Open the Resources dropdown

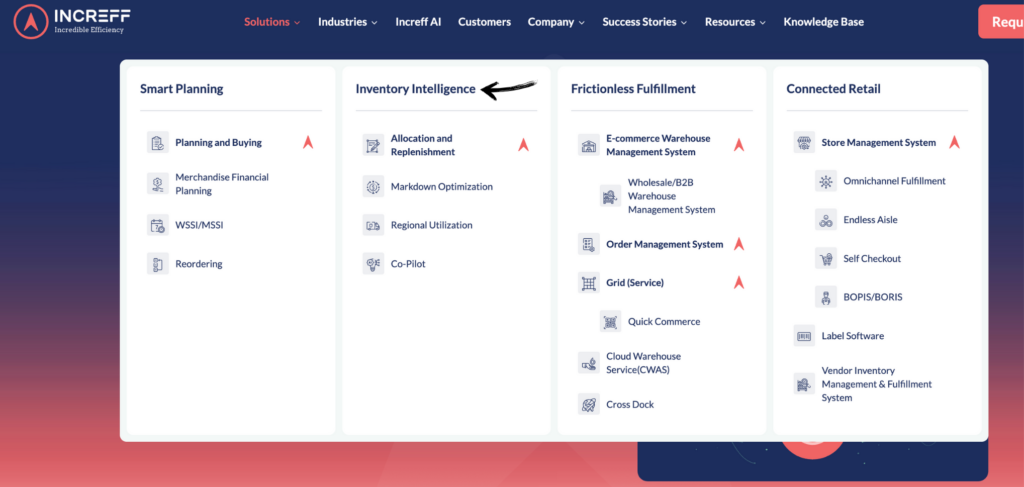click(x=734, y=22)
